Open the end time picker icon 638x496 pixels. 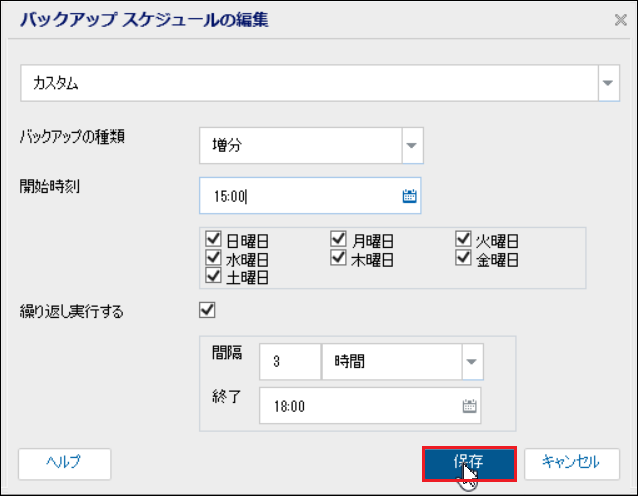(x=469, y=406)
